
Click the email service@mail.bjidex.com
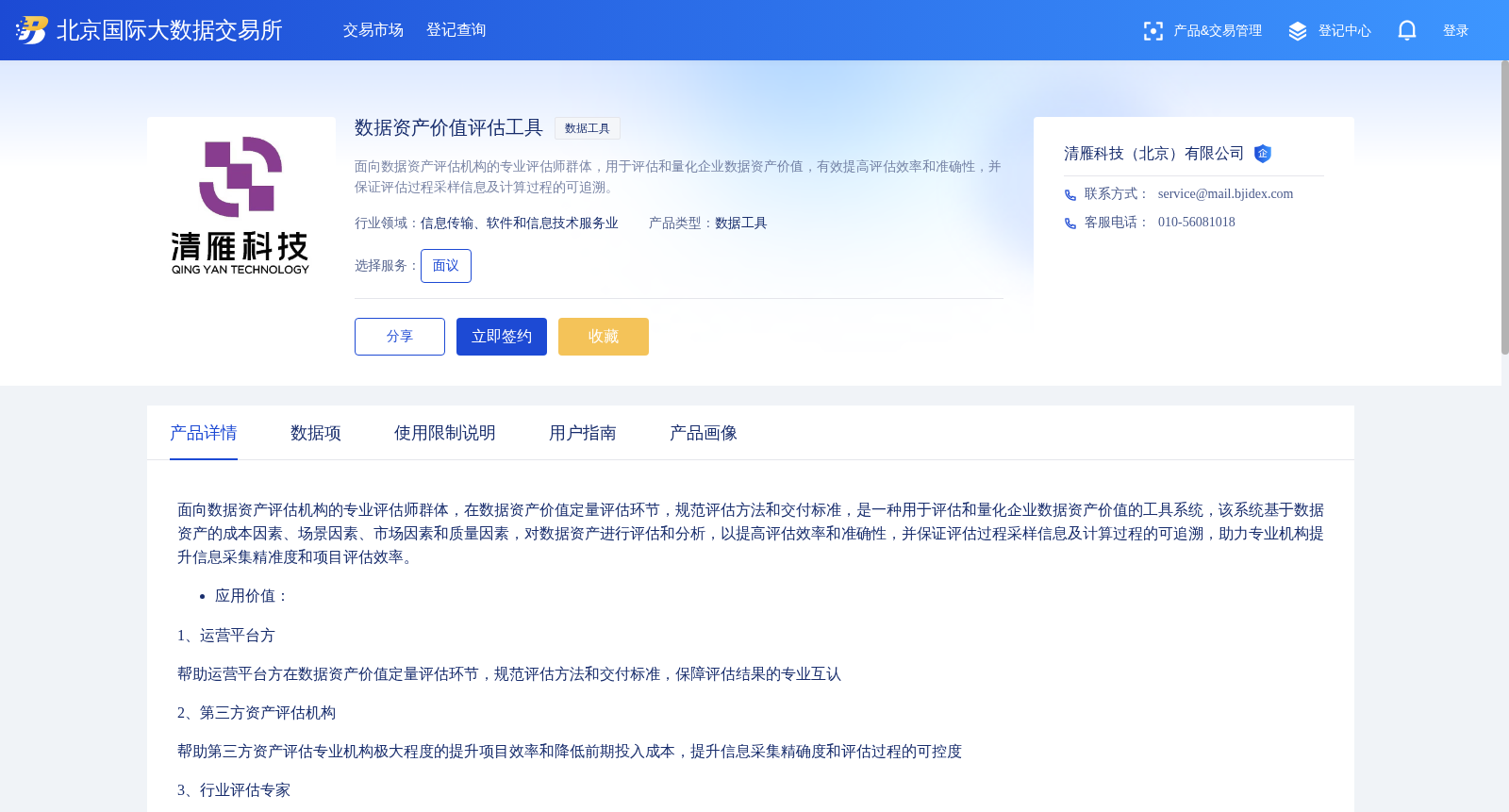1225,194
